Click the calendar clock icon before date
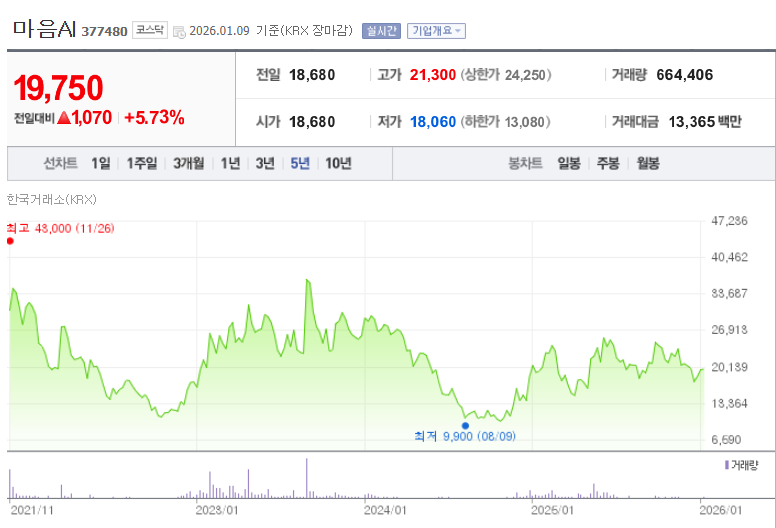776x528 pixels. (x=179, y=32)
